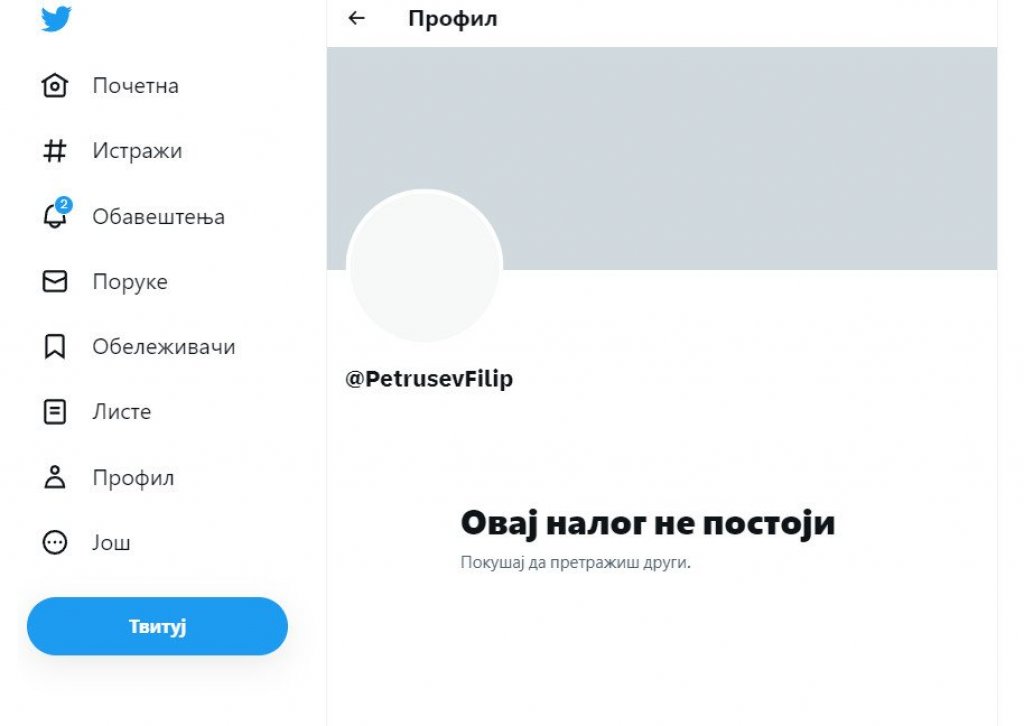Click the hashtag icon for Истражи
The image size is (1024, 726).
(x=55, y=151)
